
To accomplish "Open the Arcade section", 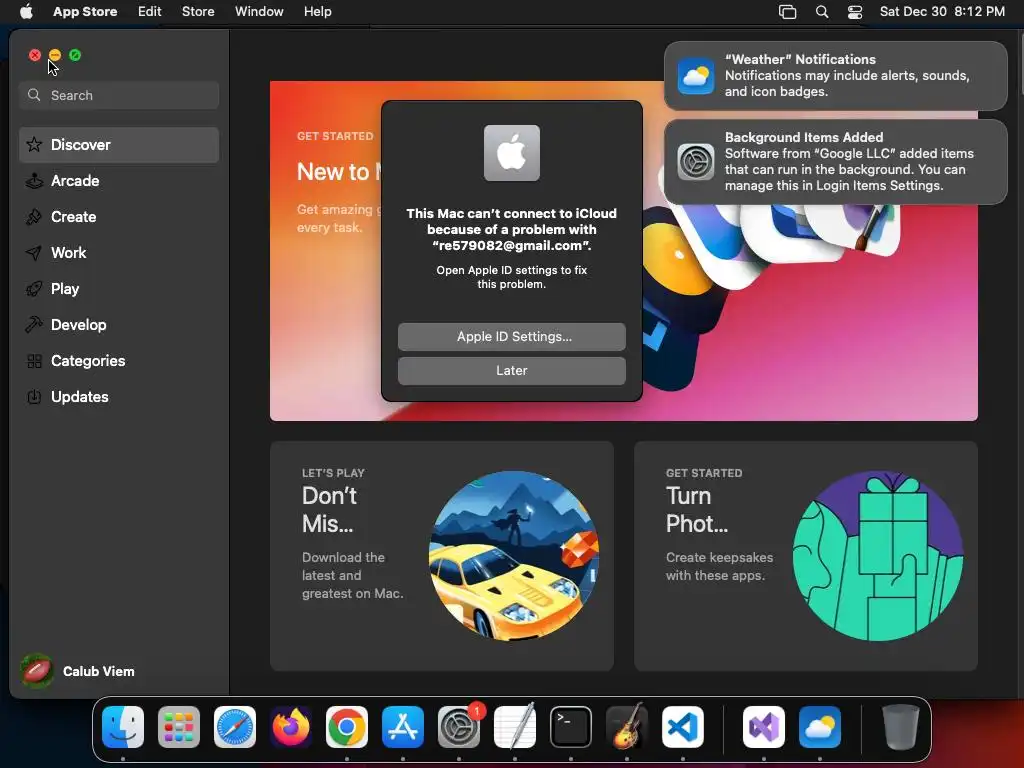I will coord(119,181).
